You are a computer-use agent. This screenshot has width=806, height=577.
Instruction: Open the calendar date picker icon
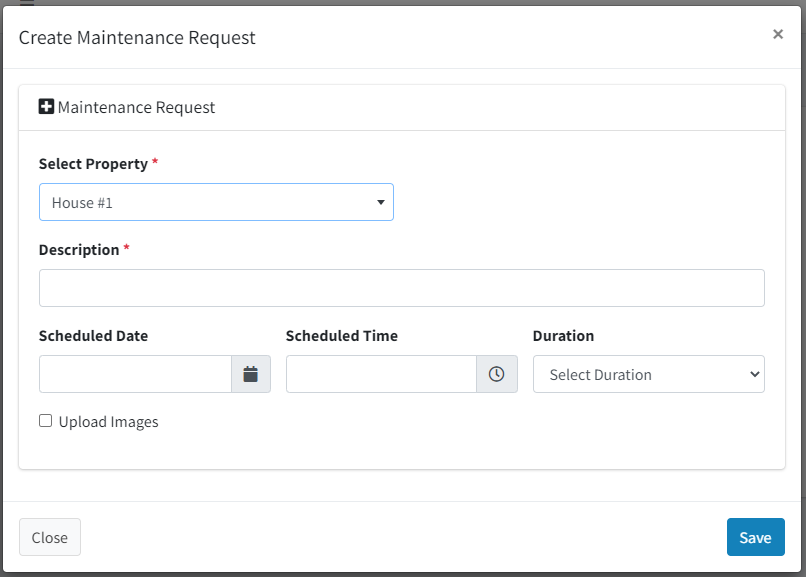click(251, 374)
